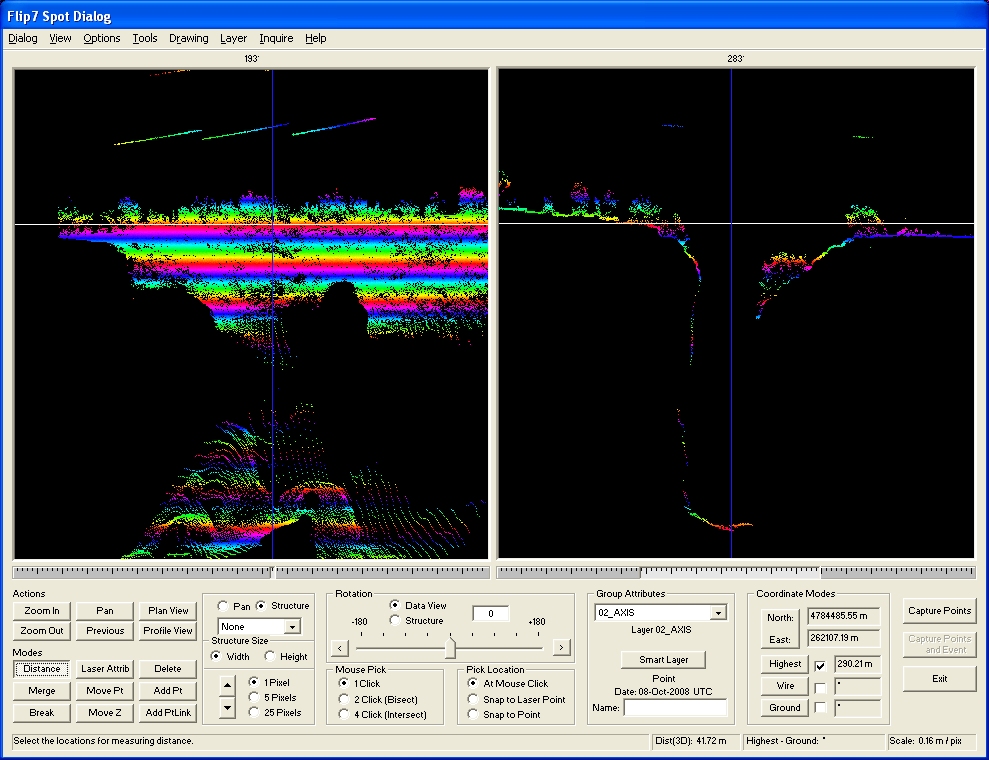Click the rotation angle slider thumb
This screenshot has height=760, width=989.
click(x=450, y=647)
